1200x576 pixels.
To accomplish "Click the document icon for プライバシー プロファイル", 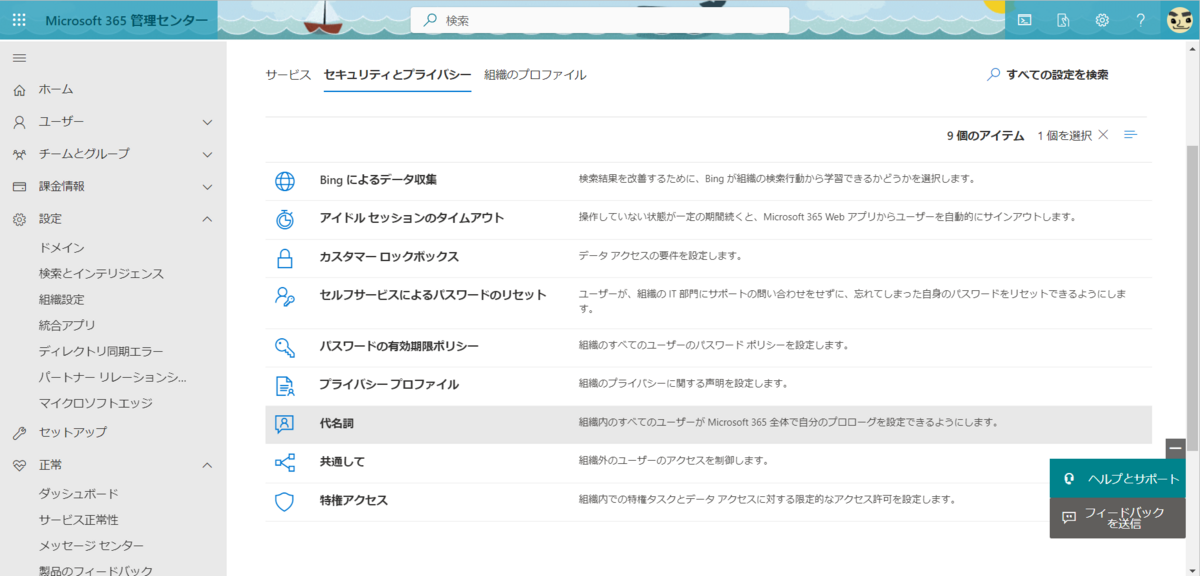I will click(x=285, y=385).
